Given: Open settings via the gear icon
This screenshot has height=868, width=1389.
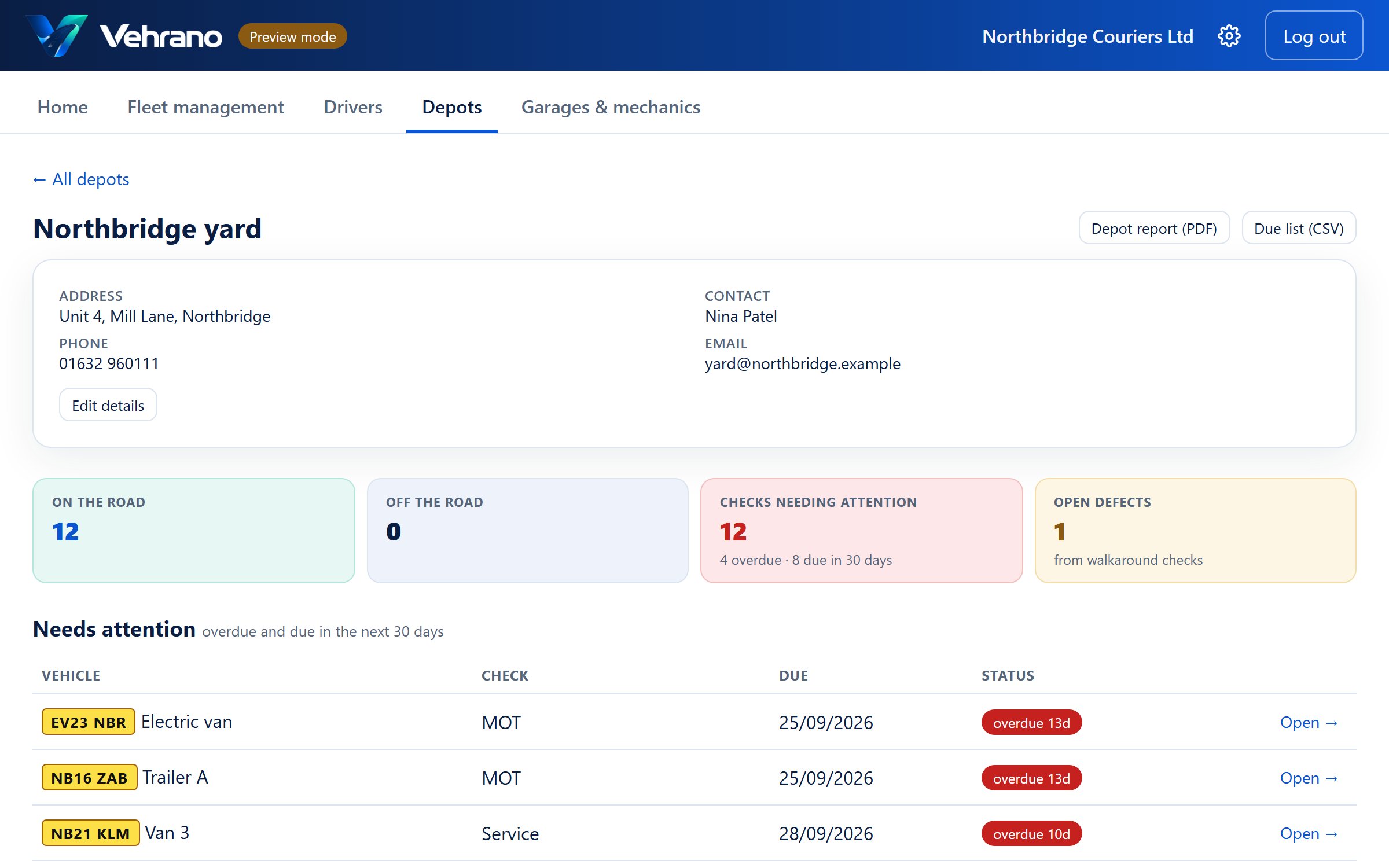Looking at the screenshot, I should 1229,36.
